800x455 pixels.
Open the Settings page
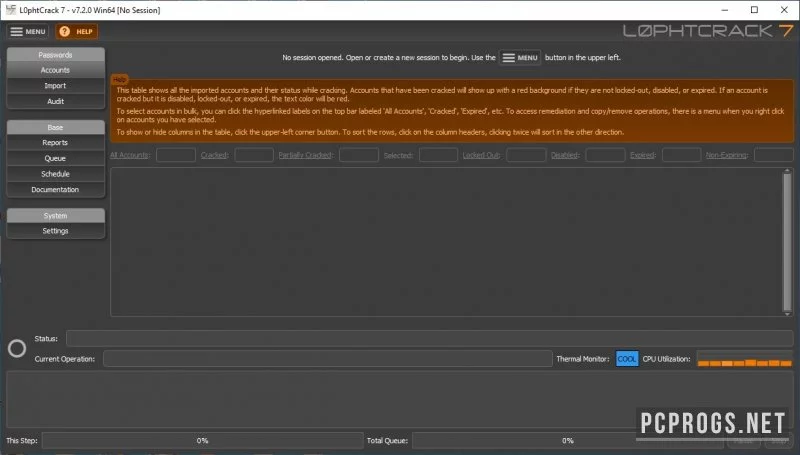tap(56, 231)
